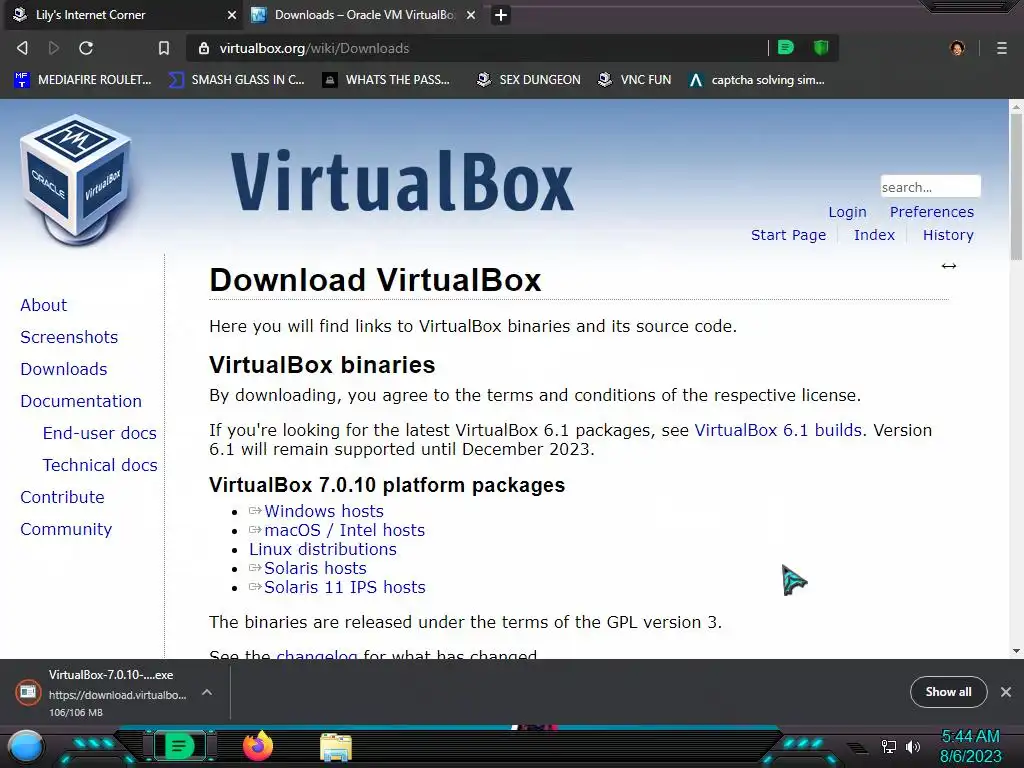Open Community in the sidebar

coord(66,529)
